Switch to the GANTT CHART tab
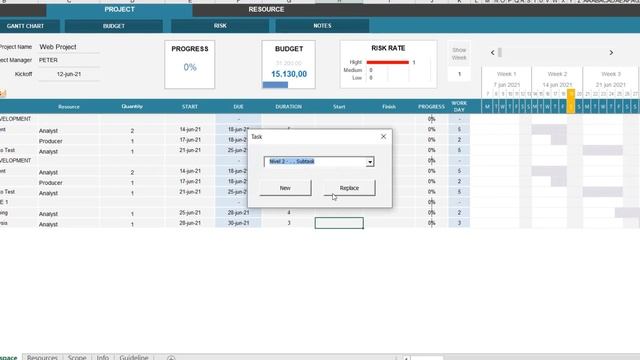 point(25,26)
